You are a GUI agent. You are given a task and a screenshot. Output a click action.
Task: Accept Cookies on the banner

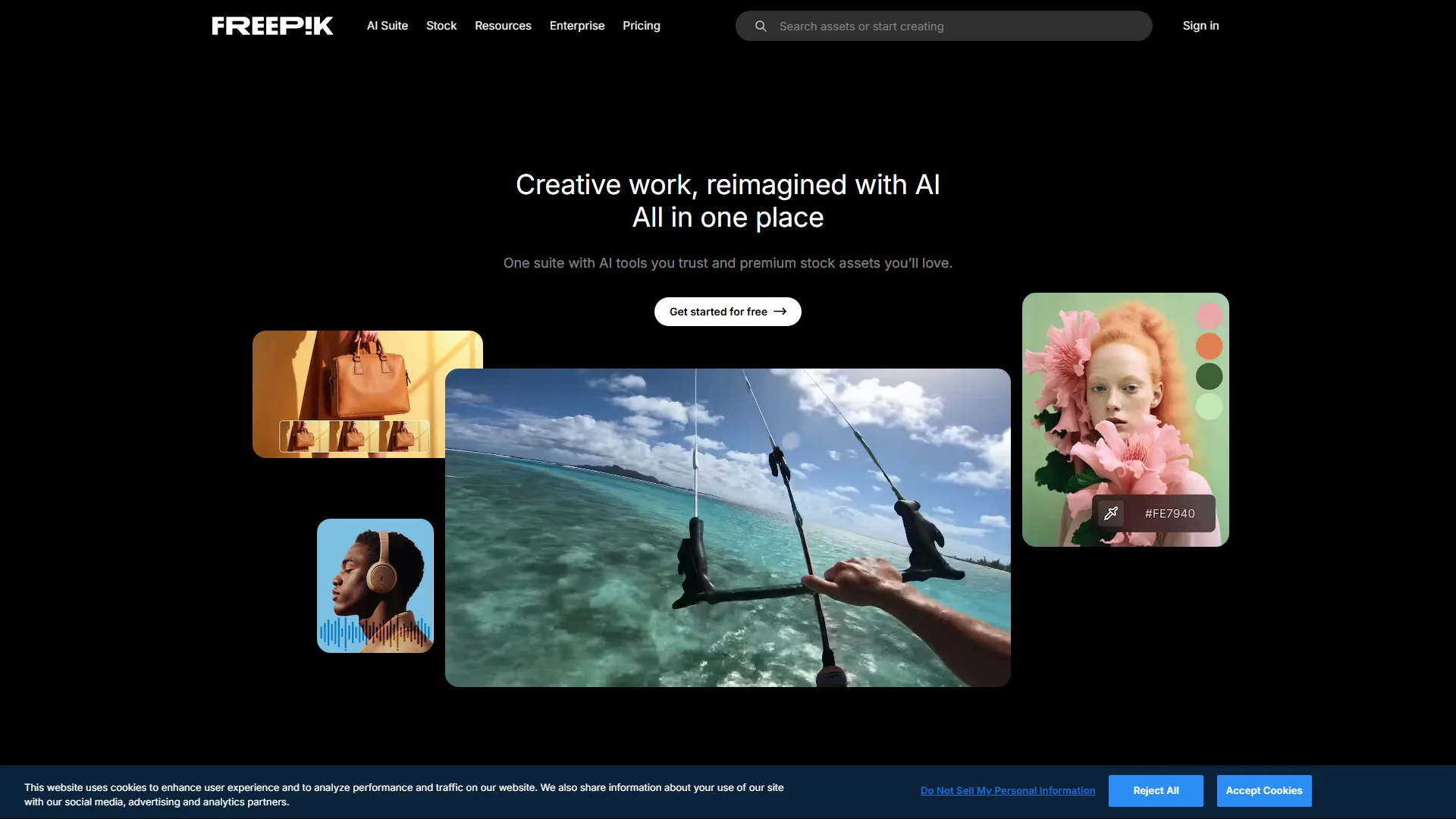coord(1263,790)
